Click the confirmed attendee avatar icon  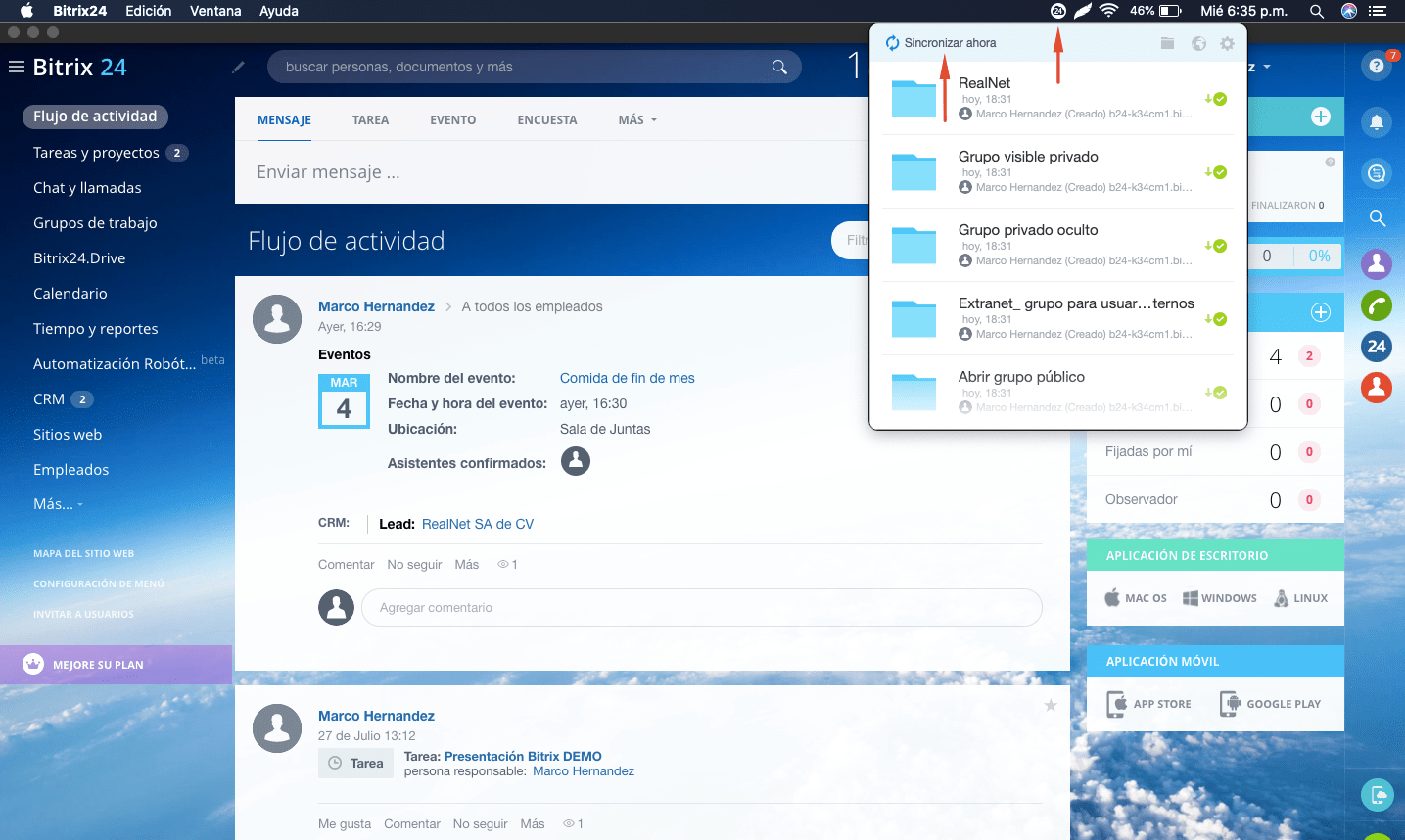[x=576, y=460]
